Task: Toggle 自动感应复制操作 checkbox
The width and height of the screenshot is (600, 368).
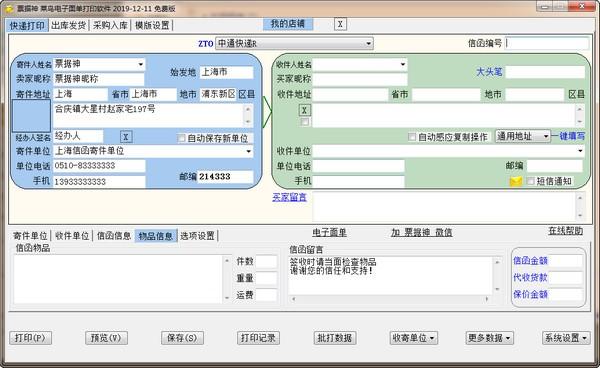Action: [412, 137]
